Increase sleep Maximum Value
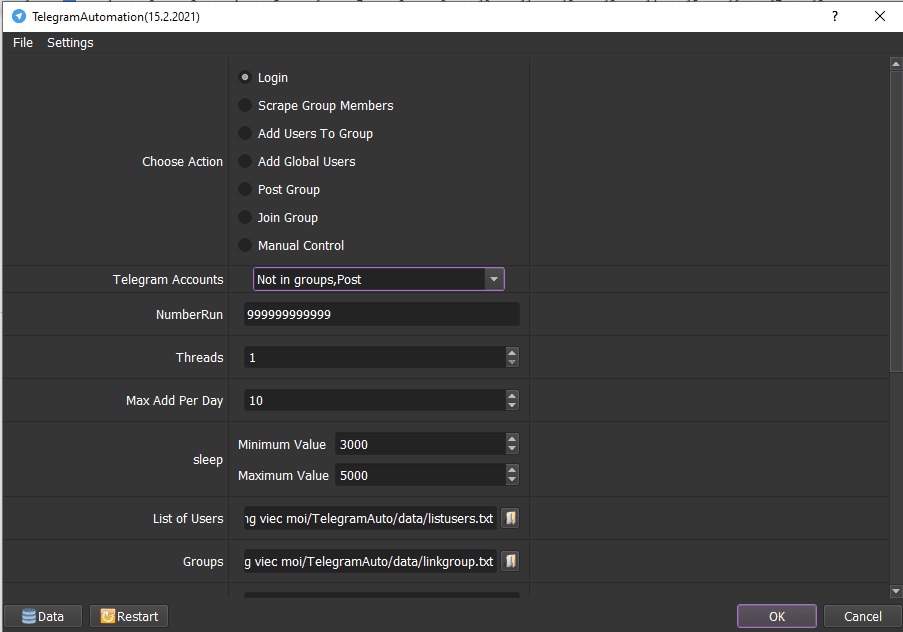Image resolution: width=903 pixels, height=632 pixels. tap(511, 470)
